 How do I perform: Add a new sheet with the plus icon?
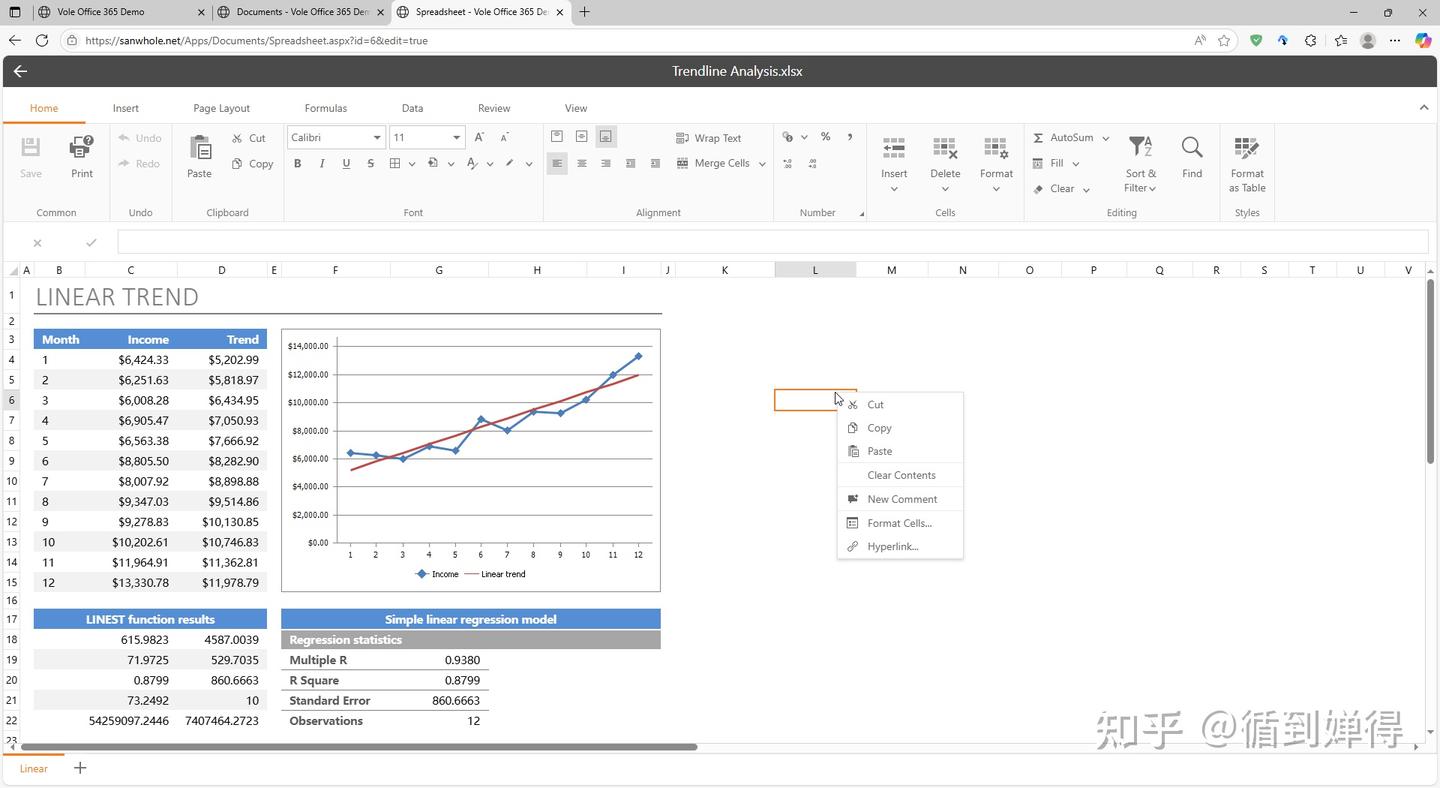(x=80, y=768)
